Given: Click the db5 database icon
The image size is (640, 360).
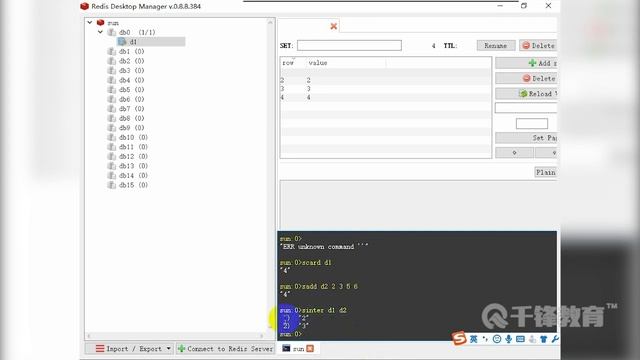Looking at the screenshot, I should coord(111,89).
